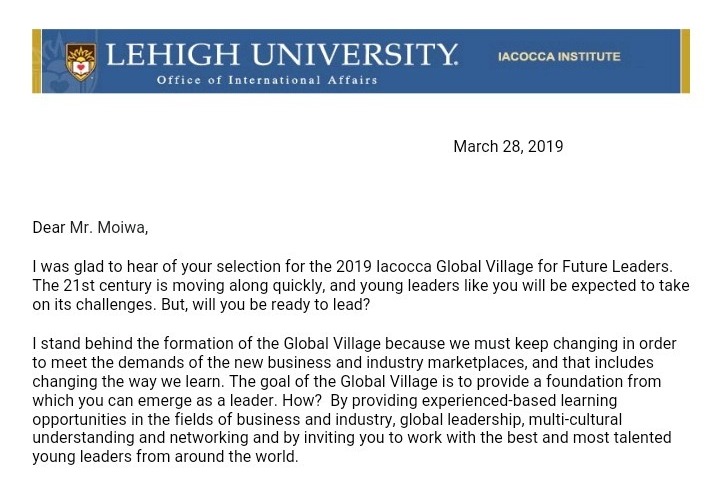Click the salutation Dear Mr. Moiwa
This screenshot has width=720, height=480.
[90, 227]
